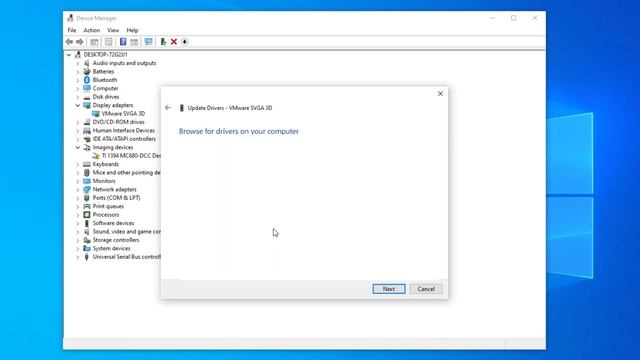Click the Monitors category icon
The height and width of the screenshot is (360, 640).
(87, 181)
